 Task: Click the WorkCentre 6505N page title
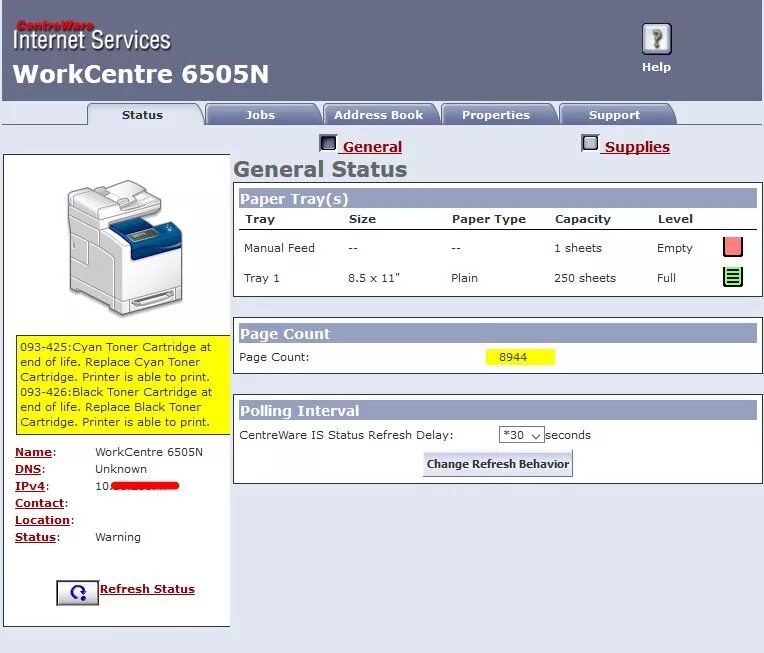[141, 74]
